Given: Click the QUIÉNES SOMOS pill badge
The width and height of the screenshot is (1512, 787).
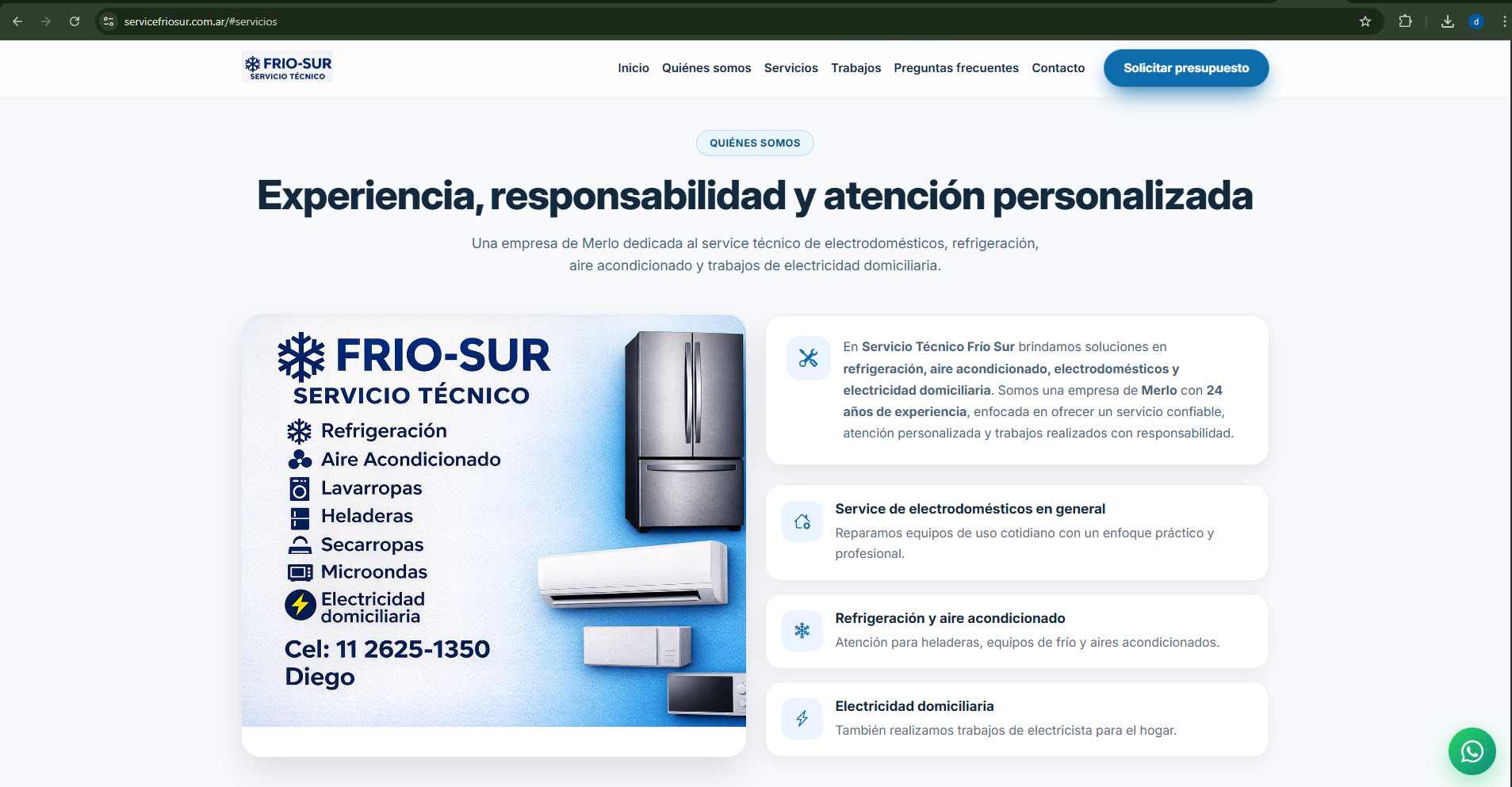Looking at the screenshot, I should tap(755, 143).
